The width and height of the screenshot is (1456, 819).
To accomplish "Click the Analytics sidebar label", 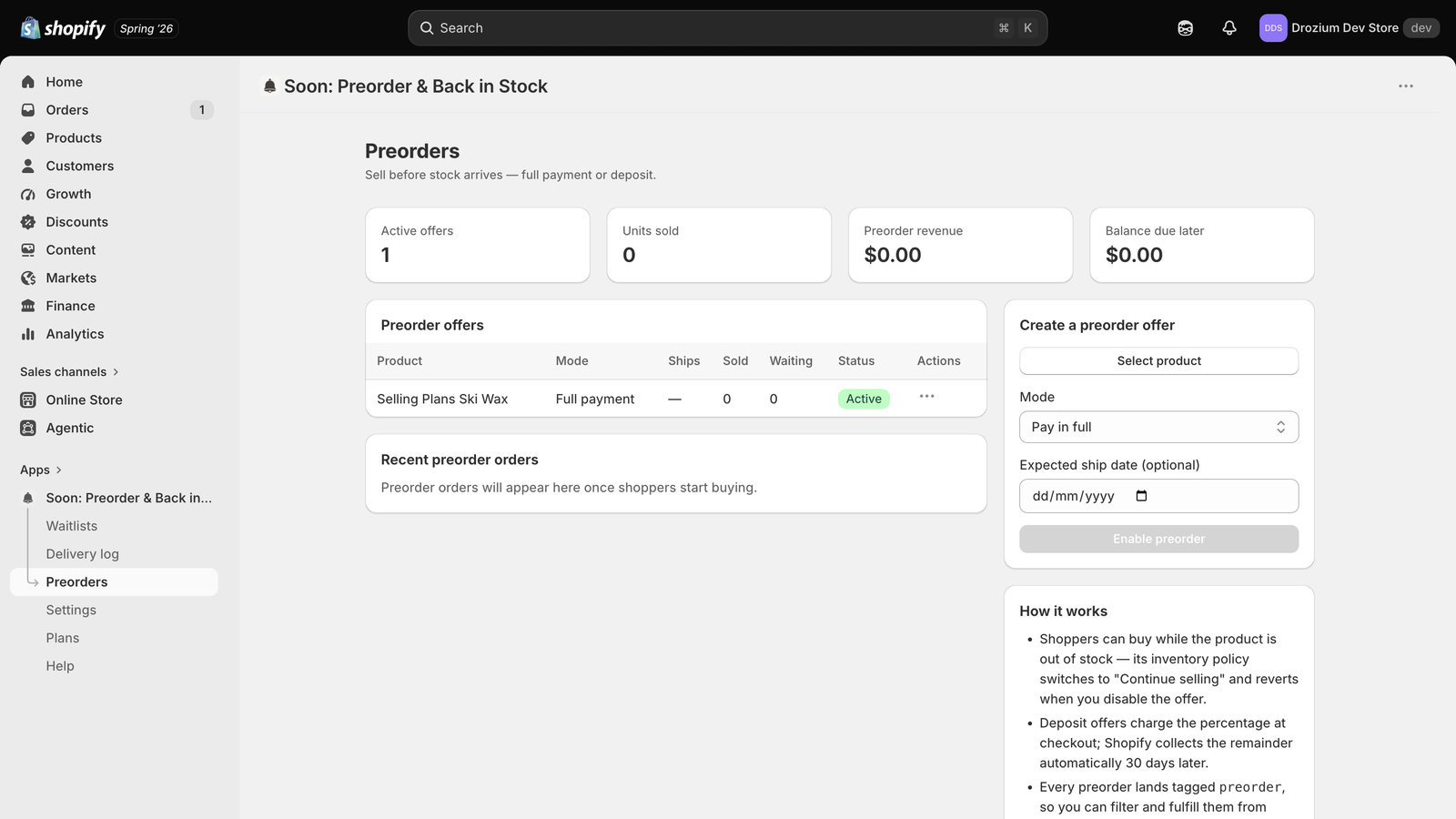I will click(x=75, y=335).
